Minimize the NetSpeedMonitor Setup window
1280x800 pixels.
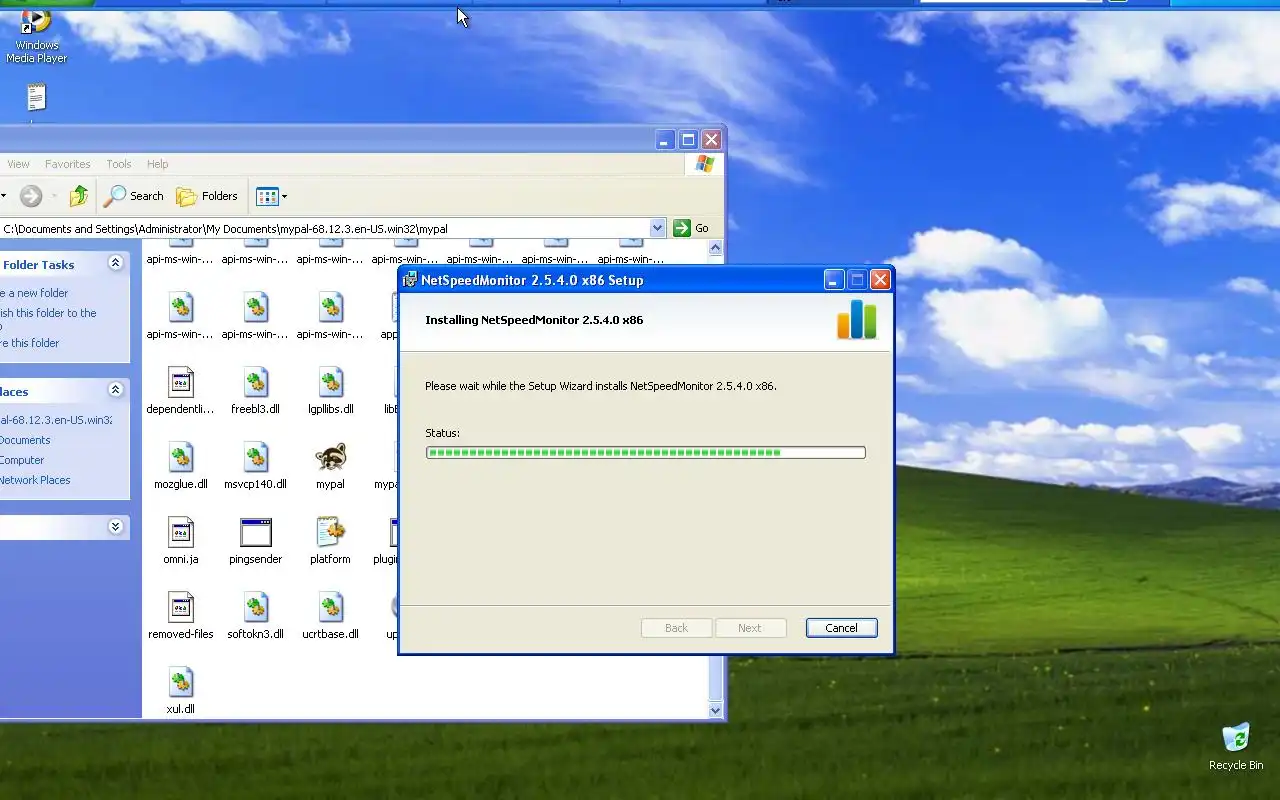pos(834,280)
